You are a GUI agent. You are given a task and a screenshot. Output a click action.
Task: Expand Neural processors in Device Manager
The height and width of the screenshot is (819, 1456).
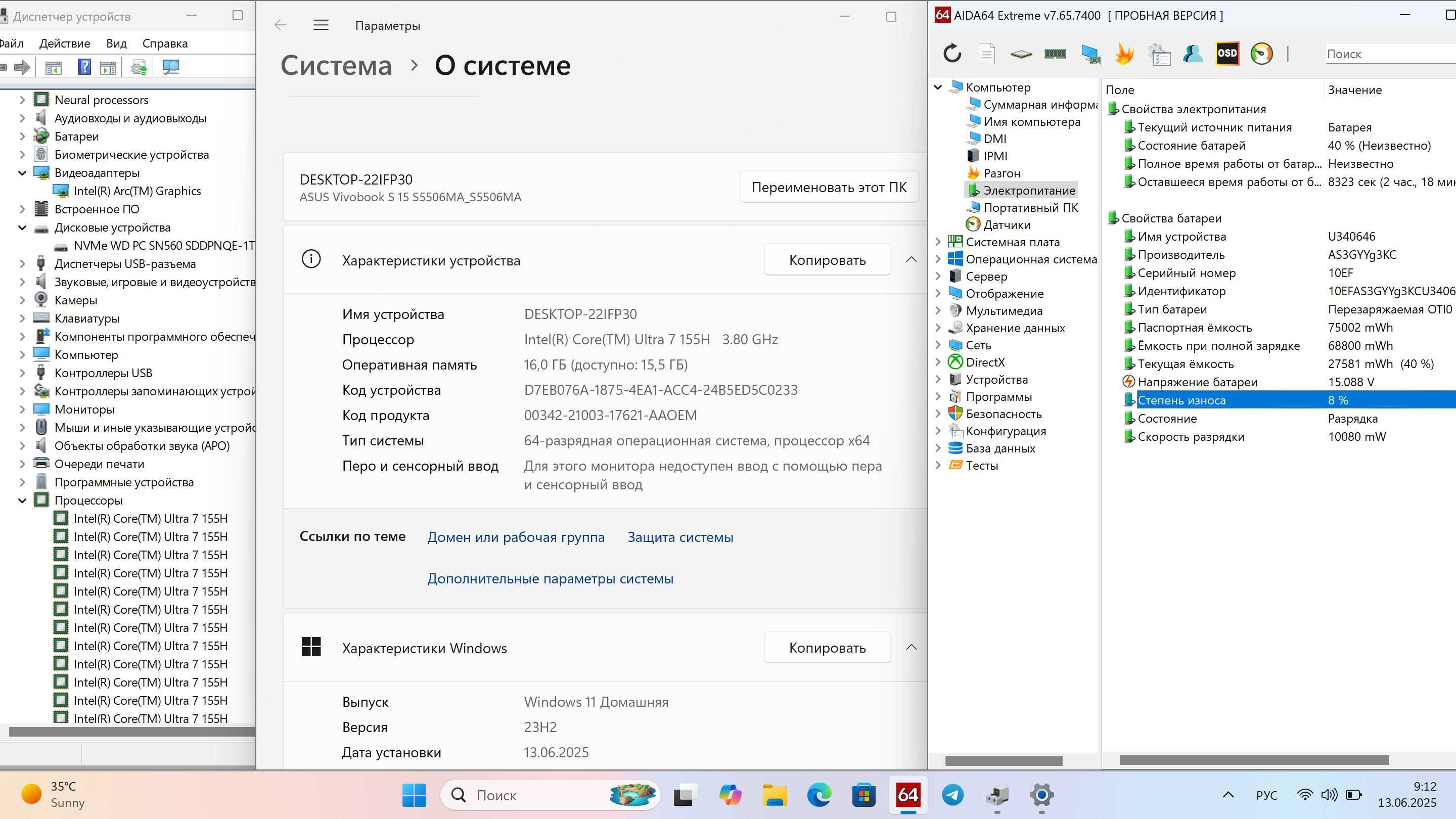[x=22, y=100]
